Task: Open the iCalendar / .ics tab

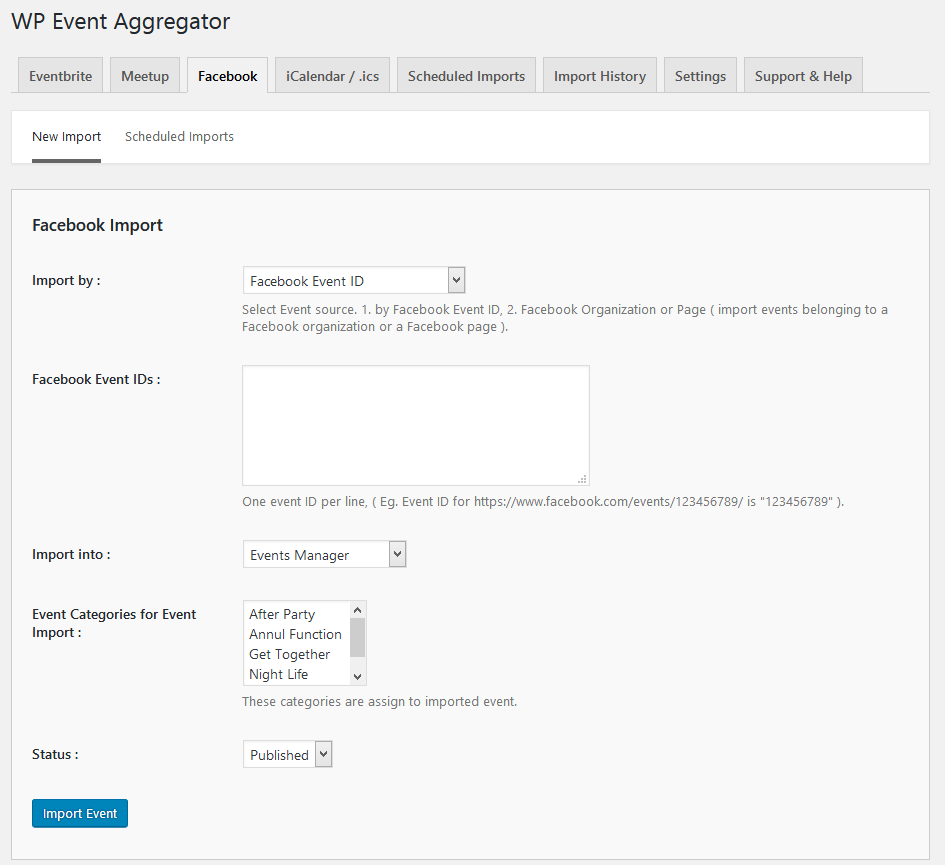Action: (332, 76)
